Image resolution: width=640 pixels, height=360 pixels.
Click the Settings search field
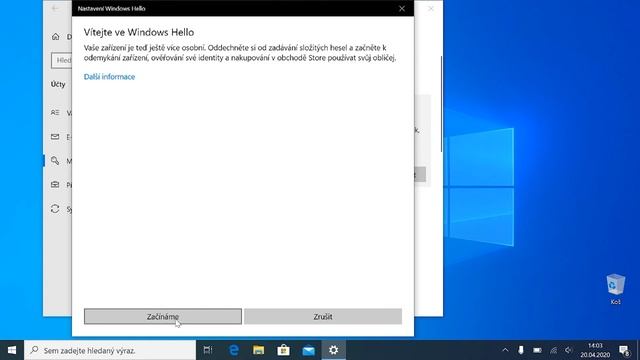62,60
